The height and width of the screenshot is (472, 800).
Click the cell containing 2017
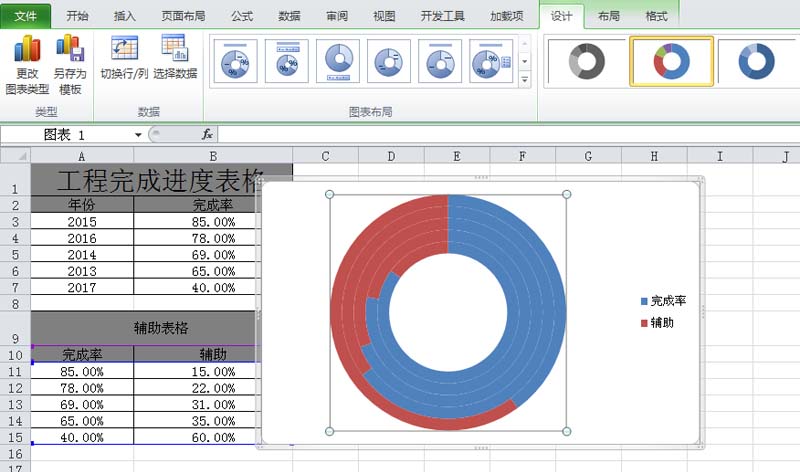coord(82,287)
